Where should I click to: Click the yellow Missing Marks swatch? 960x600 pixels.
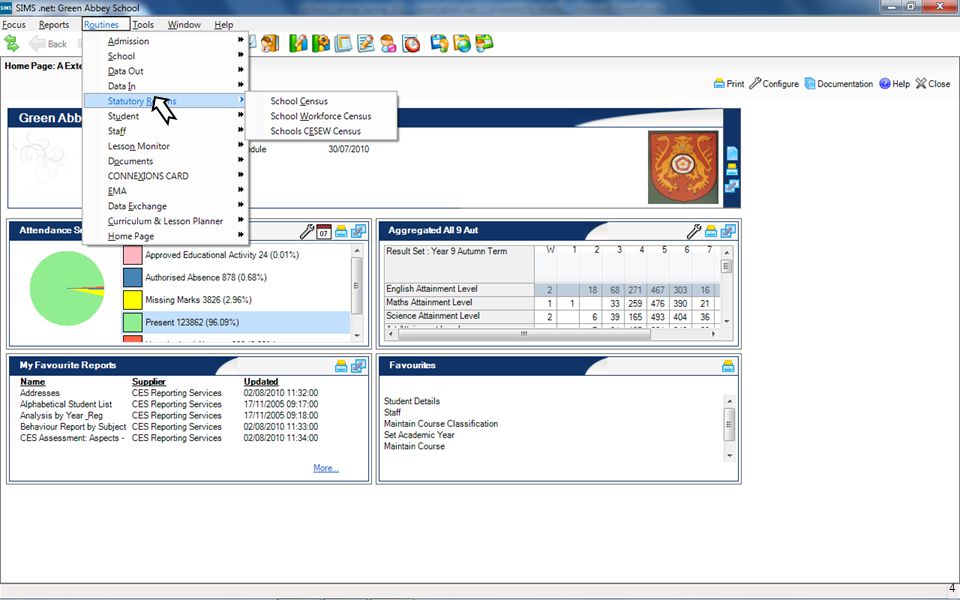(x=133, y=300)
